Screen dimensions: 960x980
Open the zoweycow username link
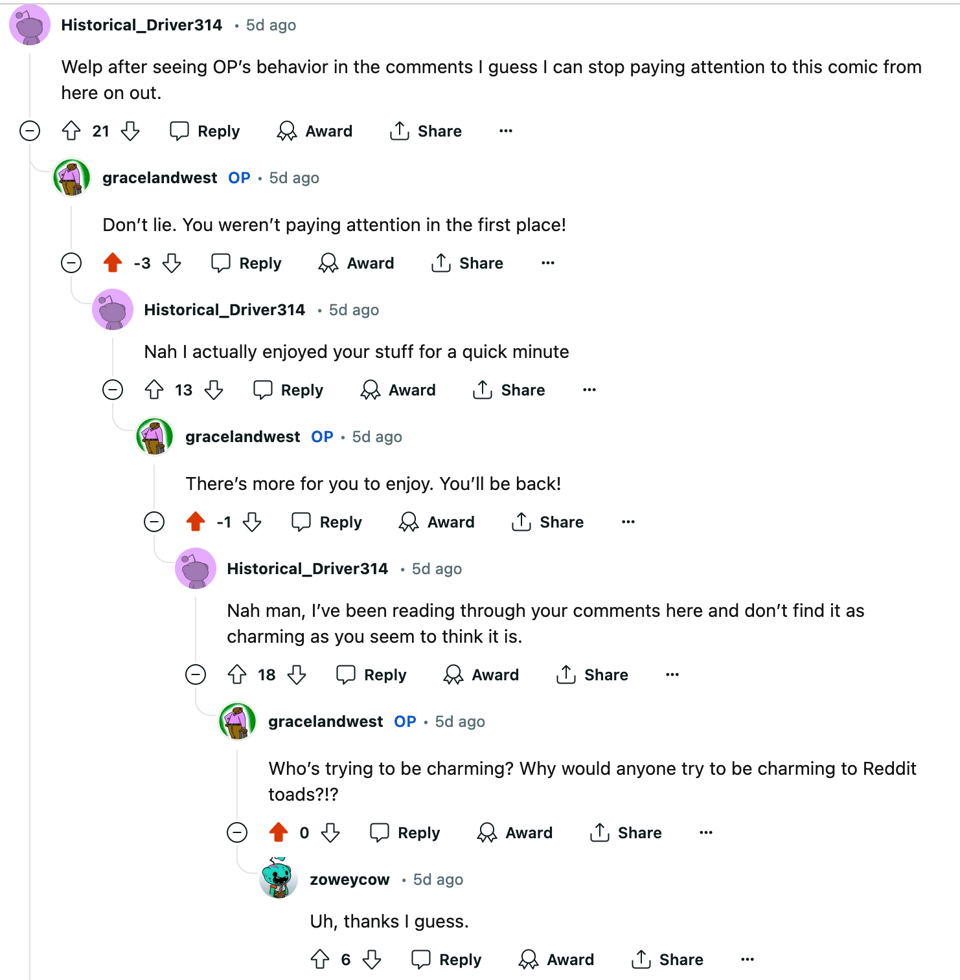point(349,880)
